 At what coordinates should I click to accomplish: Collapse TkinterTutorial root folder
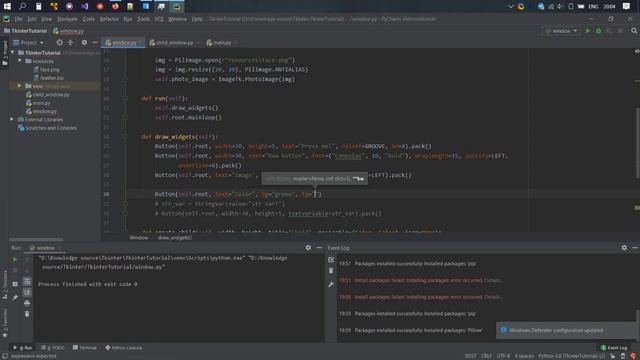point(13,53)
